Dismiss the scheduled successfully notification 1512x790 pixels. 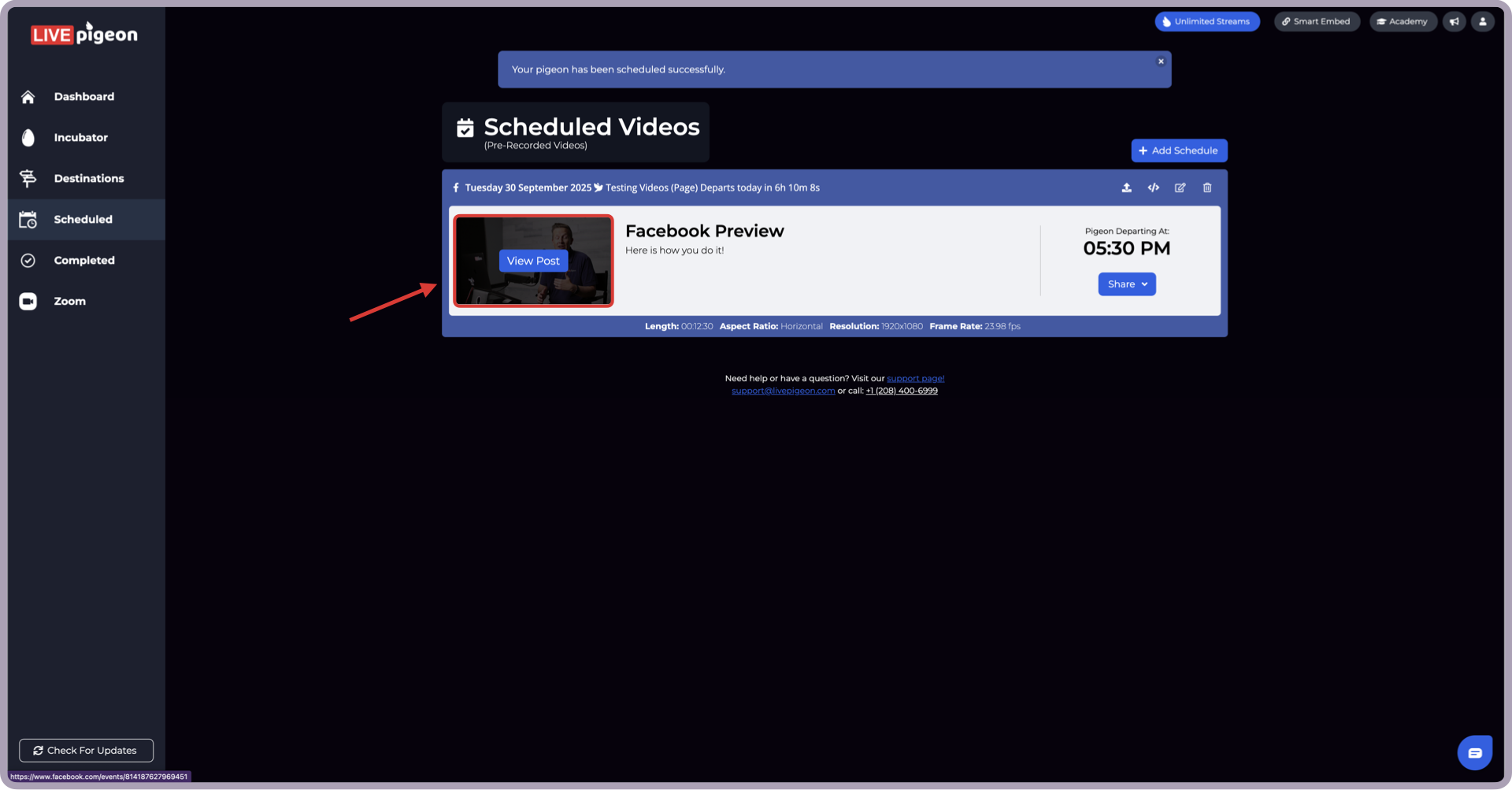coord(1161,61)
